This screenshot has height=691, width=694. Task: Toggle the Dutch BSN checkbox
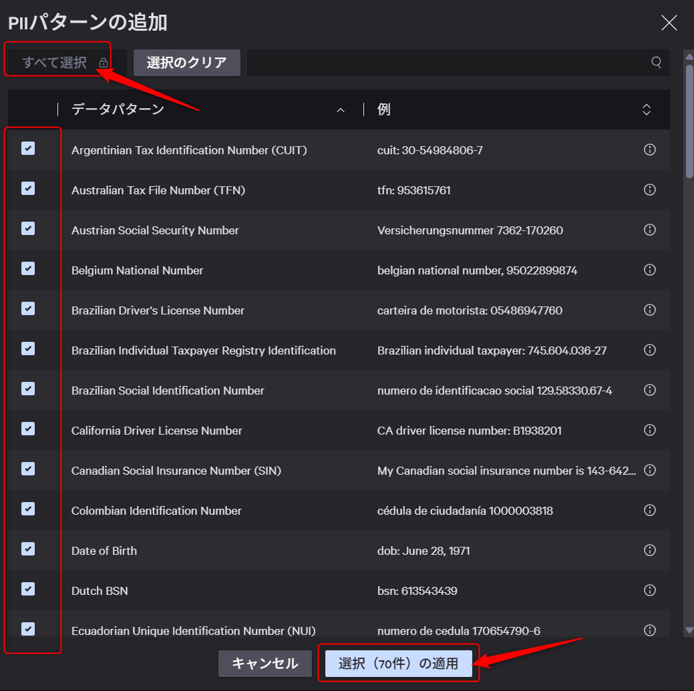click(28, 589)
